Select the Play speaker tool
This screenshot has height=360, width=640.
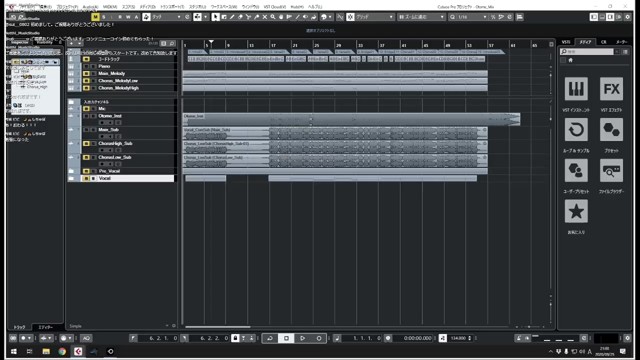point(305,17)
